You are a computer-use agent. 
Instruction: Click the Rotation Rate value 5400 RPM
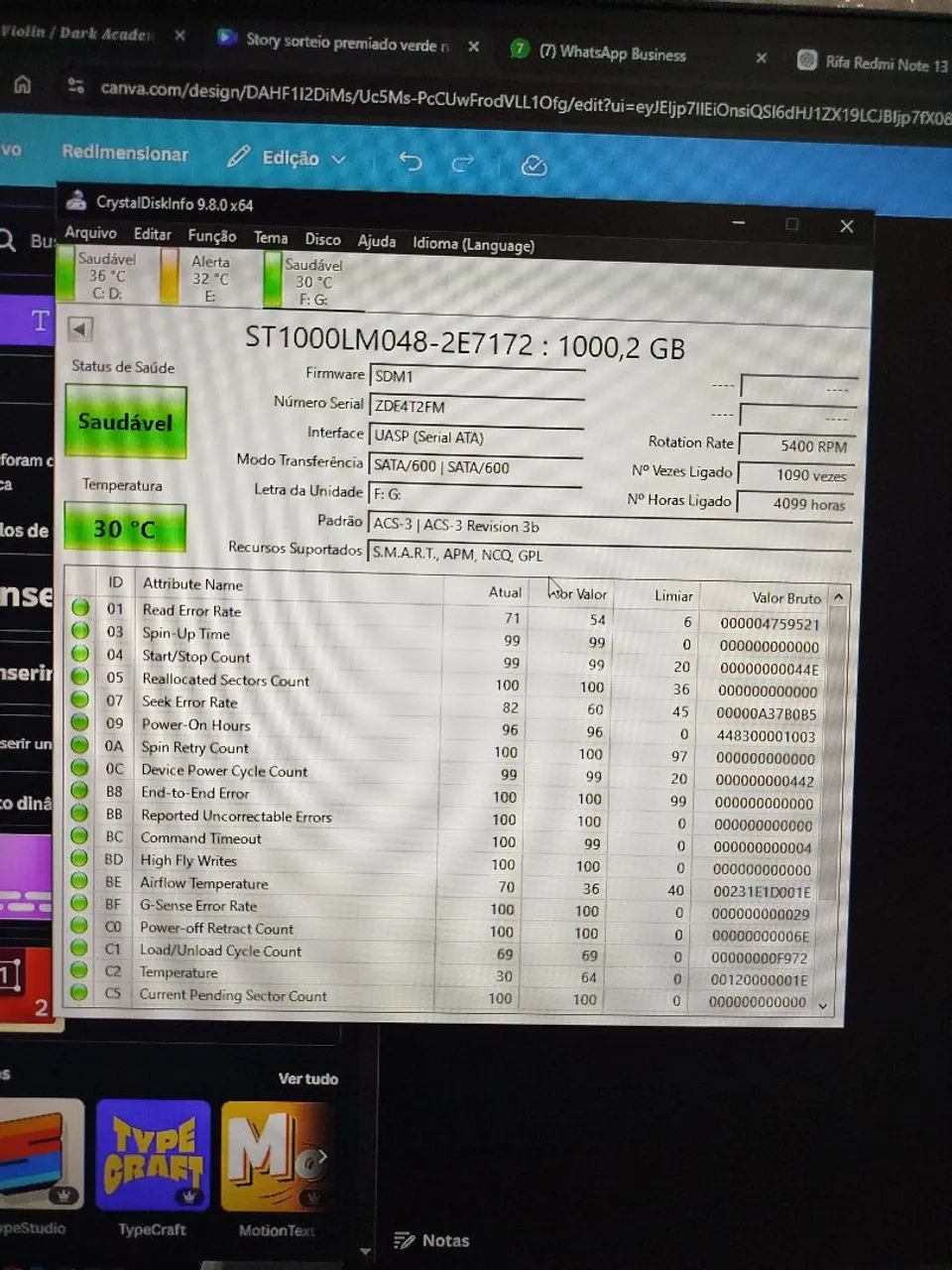pos(796,446)
